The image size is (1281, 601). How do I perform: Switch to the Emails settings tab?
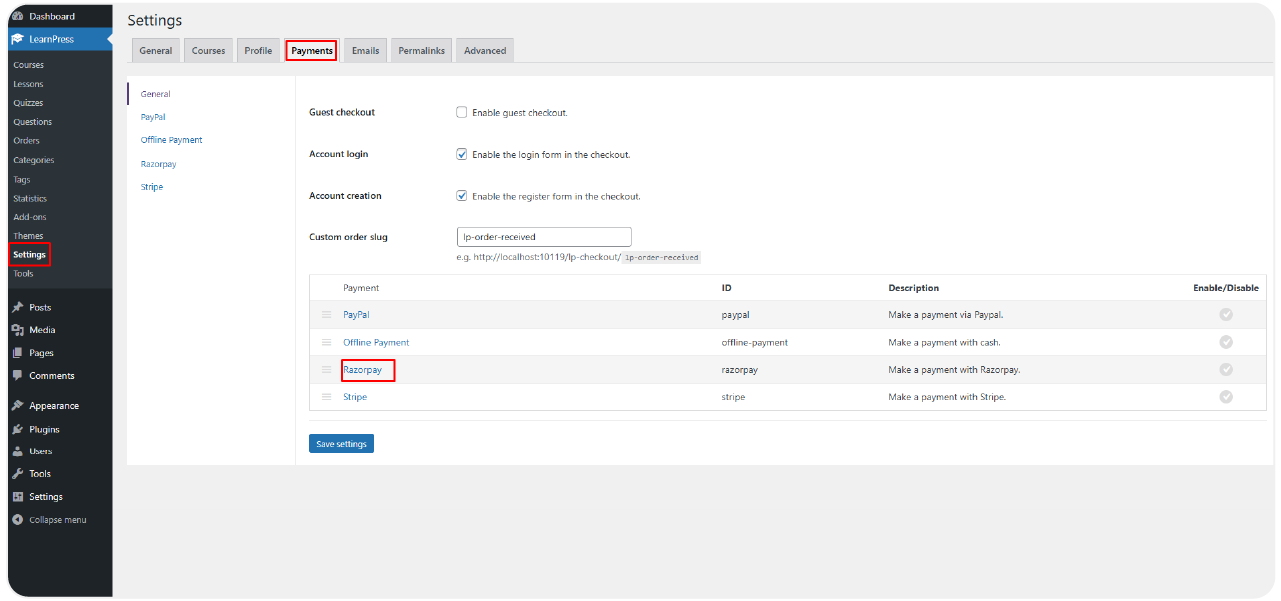(365, 51)
